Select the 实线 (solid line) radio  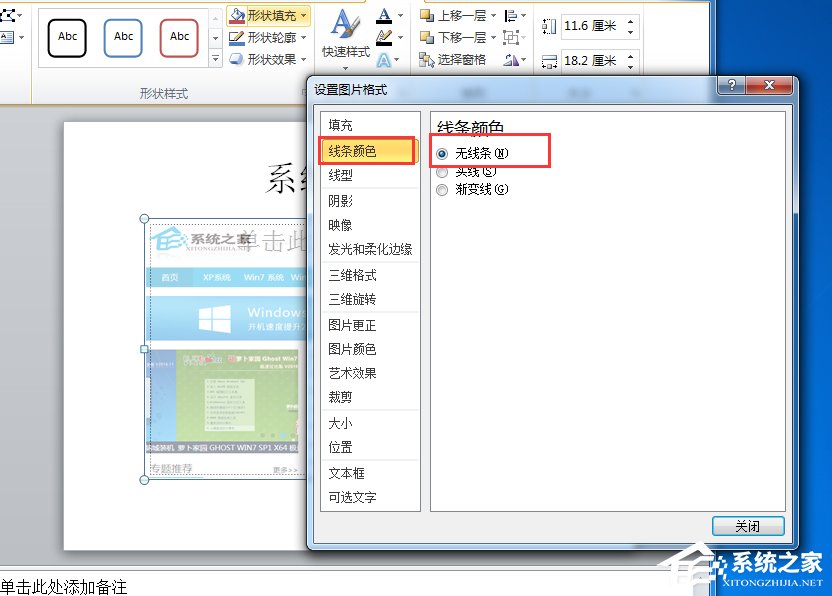pos(441,171)
